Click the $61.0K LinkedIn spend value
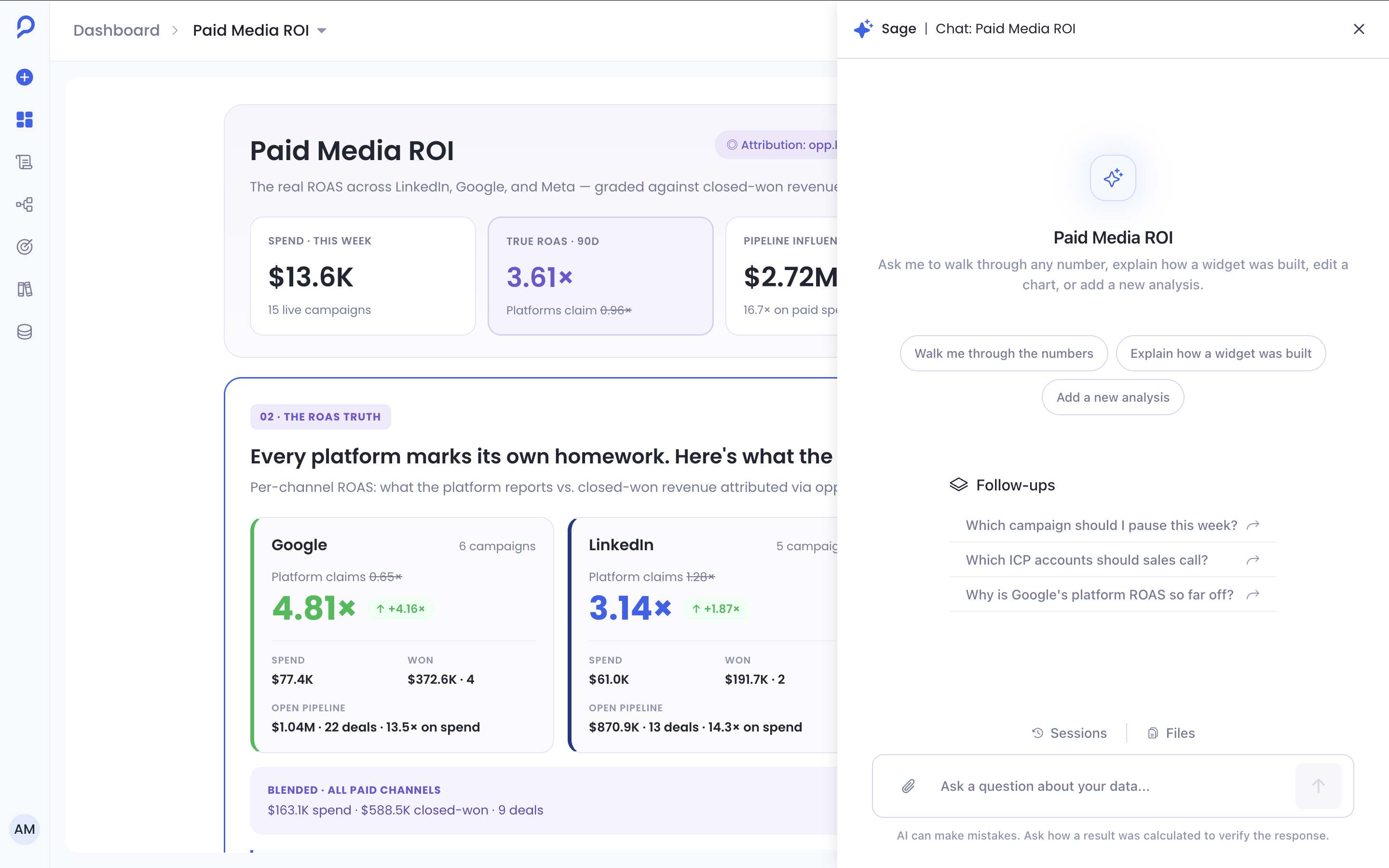The image size is (1389, 868). [x=609, y=679]
